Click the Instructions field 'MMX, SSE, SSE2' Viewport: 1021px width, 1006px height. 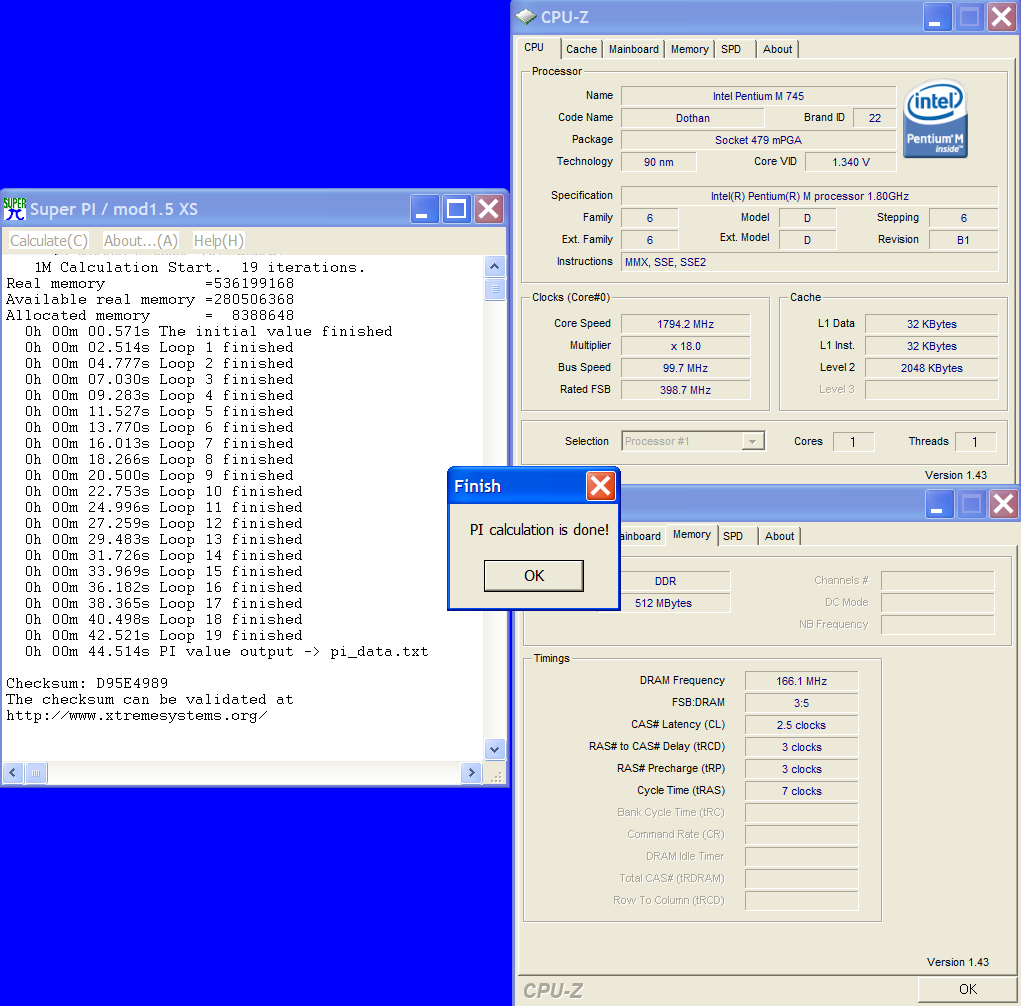point(809,262)
